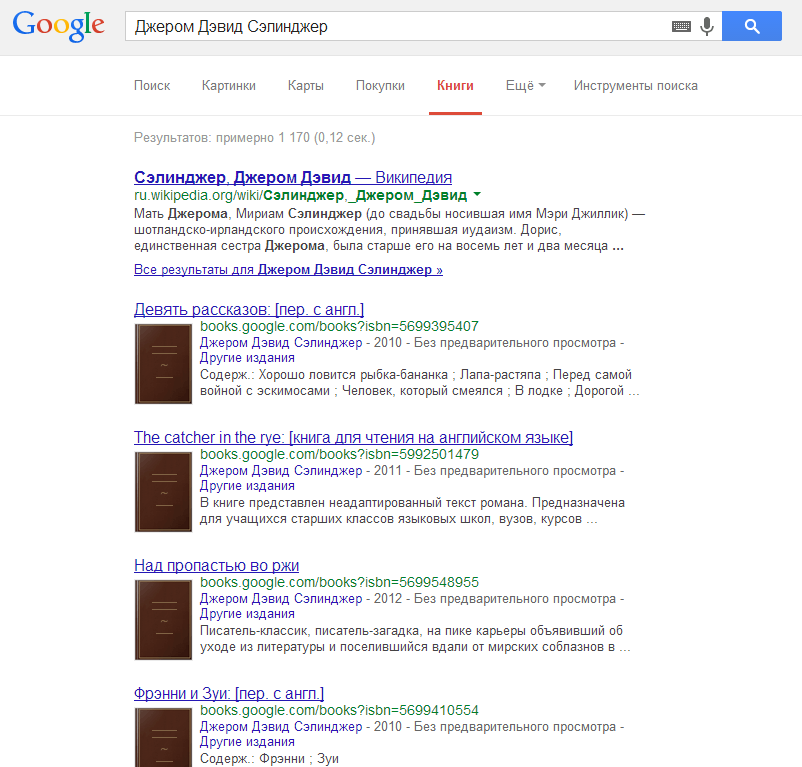Click Фрэнни и Зуи book cover thumbnail
The width and height of the screenshot is (802, 767).
click(x=163, y=737)
